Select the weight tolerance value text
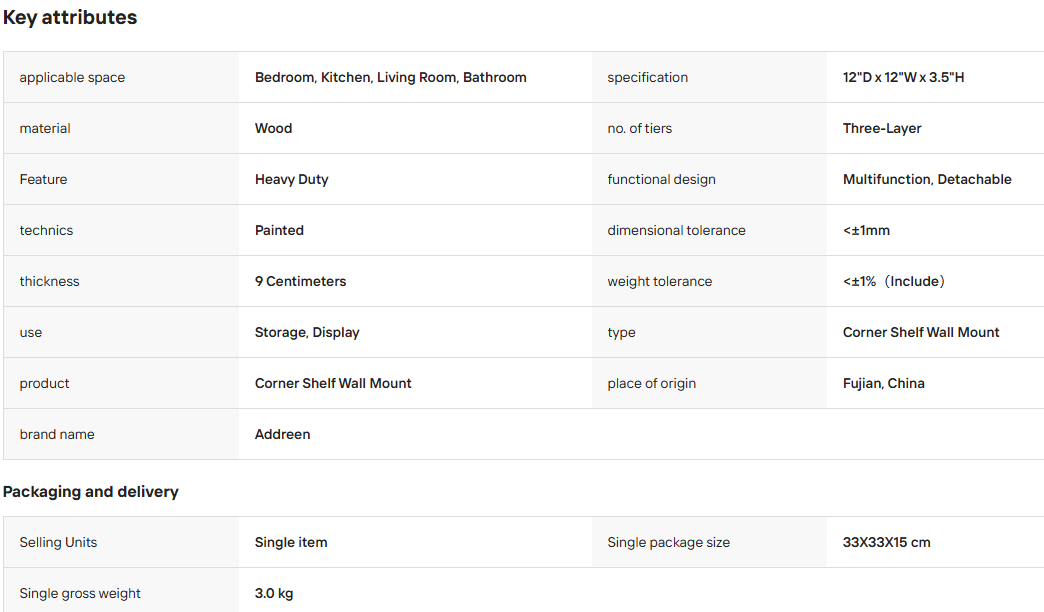Viewport: 1044px width, 612px height. (x=894, y=282)
